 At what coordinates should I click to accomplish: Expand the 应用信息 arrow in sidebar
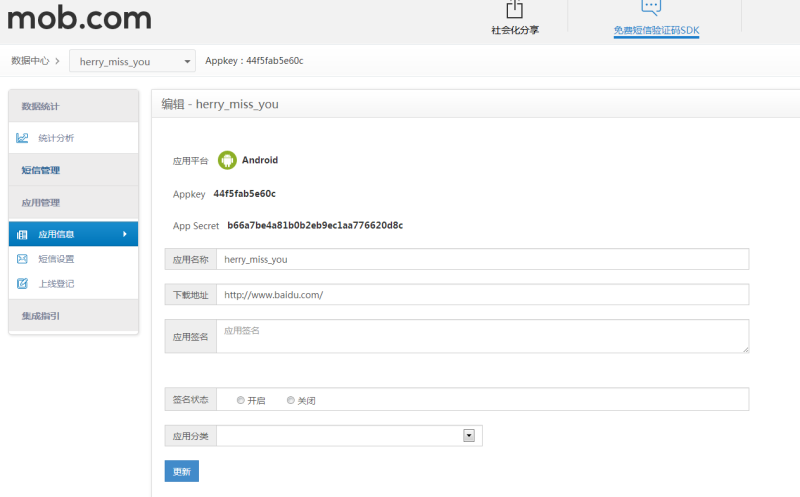pos(125,234)
